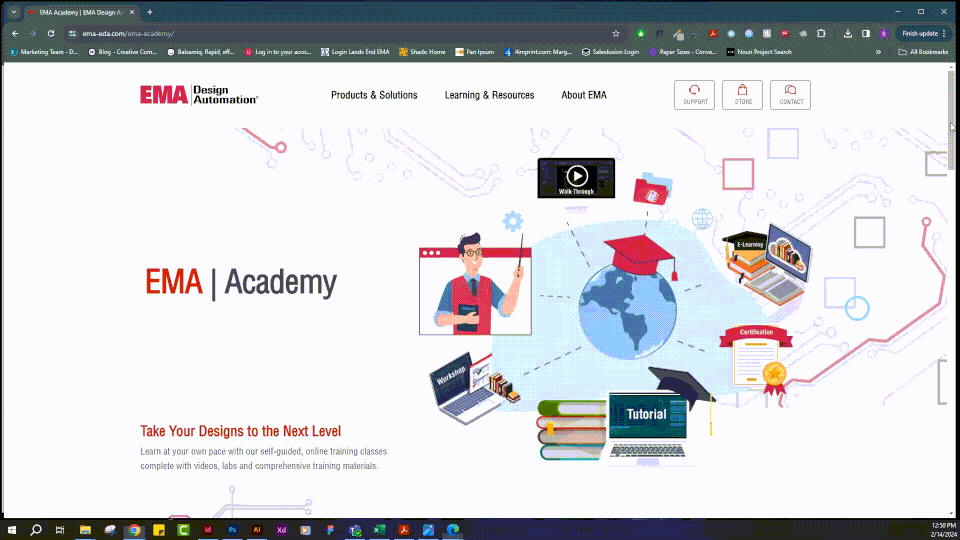Open the tab search dropdown arrow
Screen dimensions: 960x540
pos(13,12)
